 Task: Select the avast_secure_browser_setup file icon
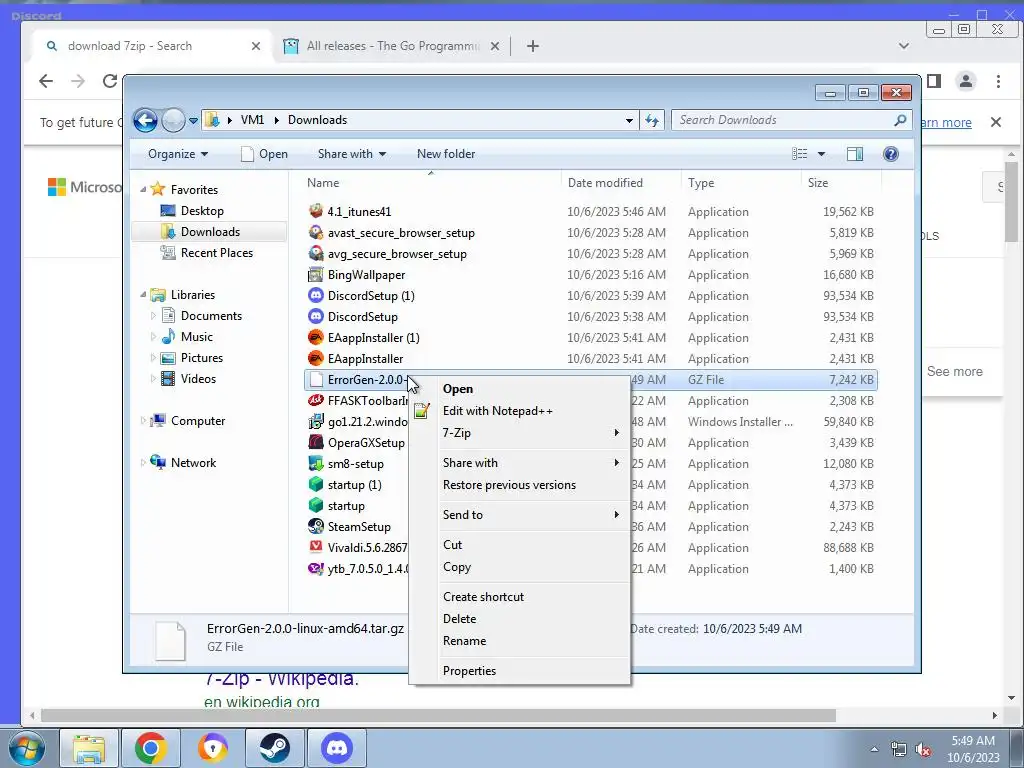point(316,232)
